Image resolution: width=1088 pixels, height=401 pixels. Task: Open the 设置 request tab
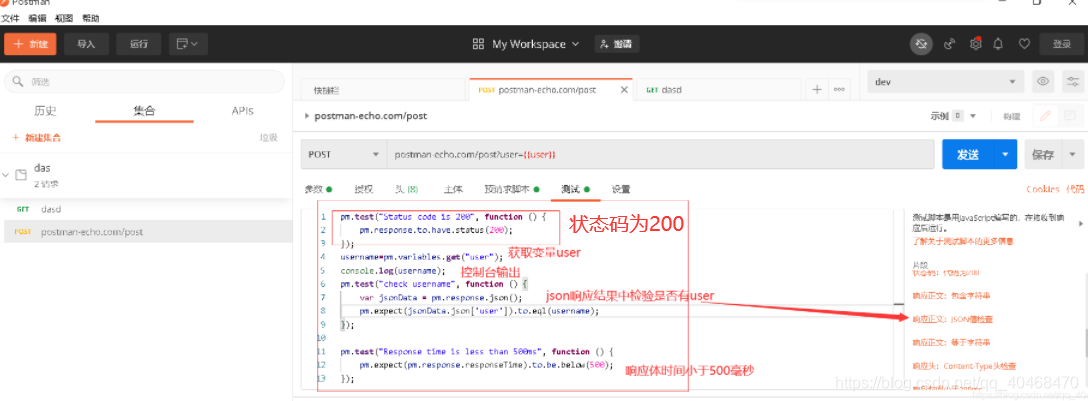(621, 189)
